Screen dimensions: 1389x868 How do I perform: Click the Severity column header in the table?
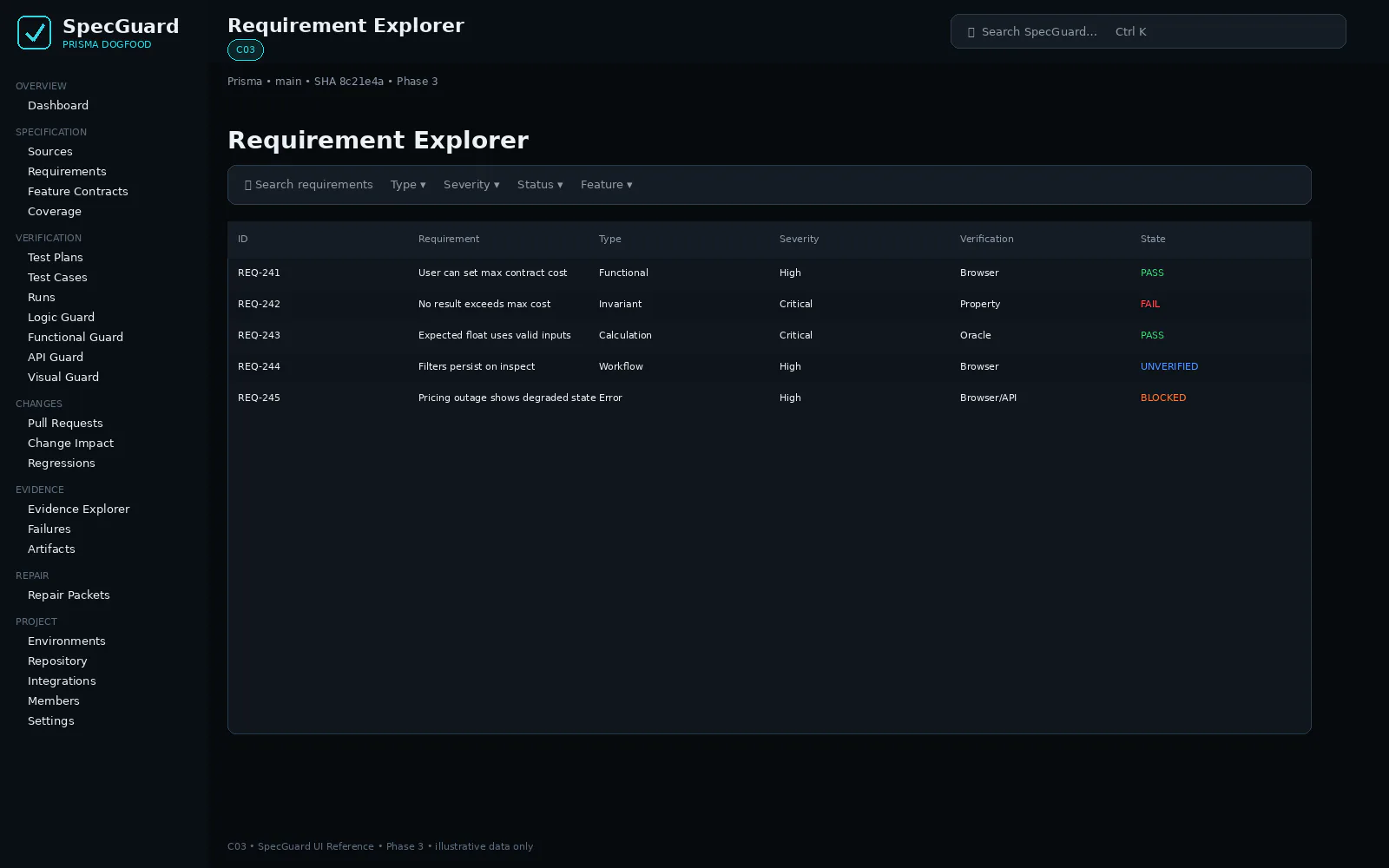click(x=799, y=239)
